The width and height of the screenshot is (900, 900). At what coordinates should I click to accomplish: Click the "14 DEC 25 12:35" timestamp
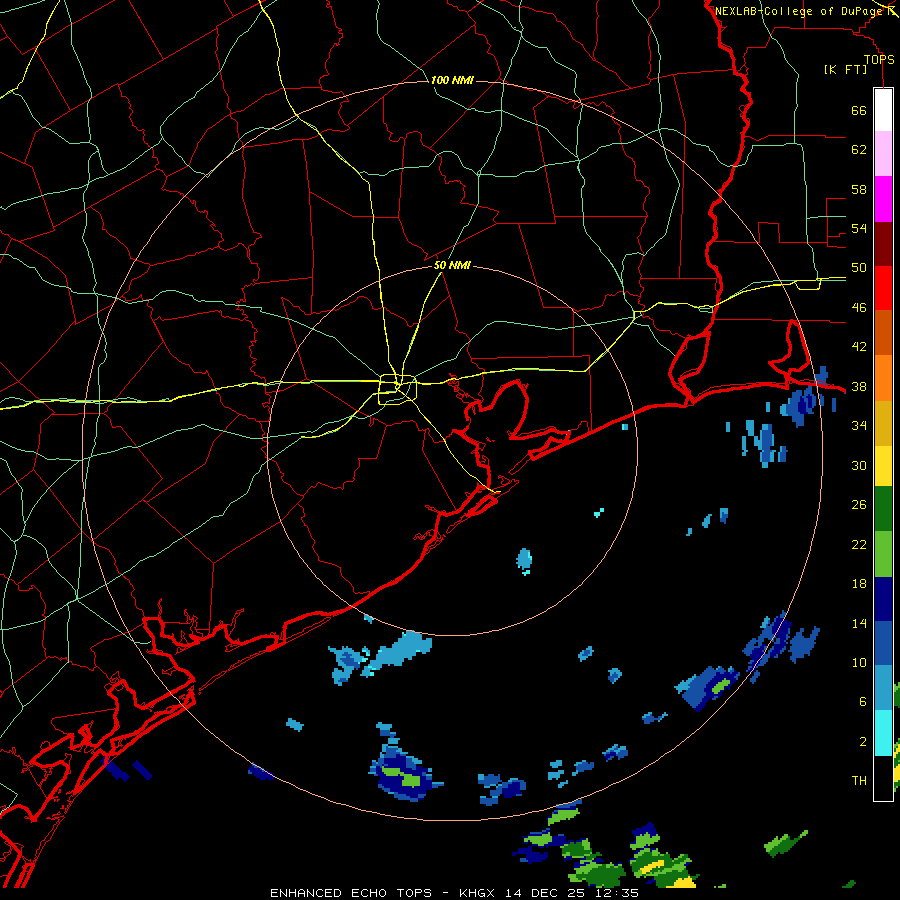572,893
